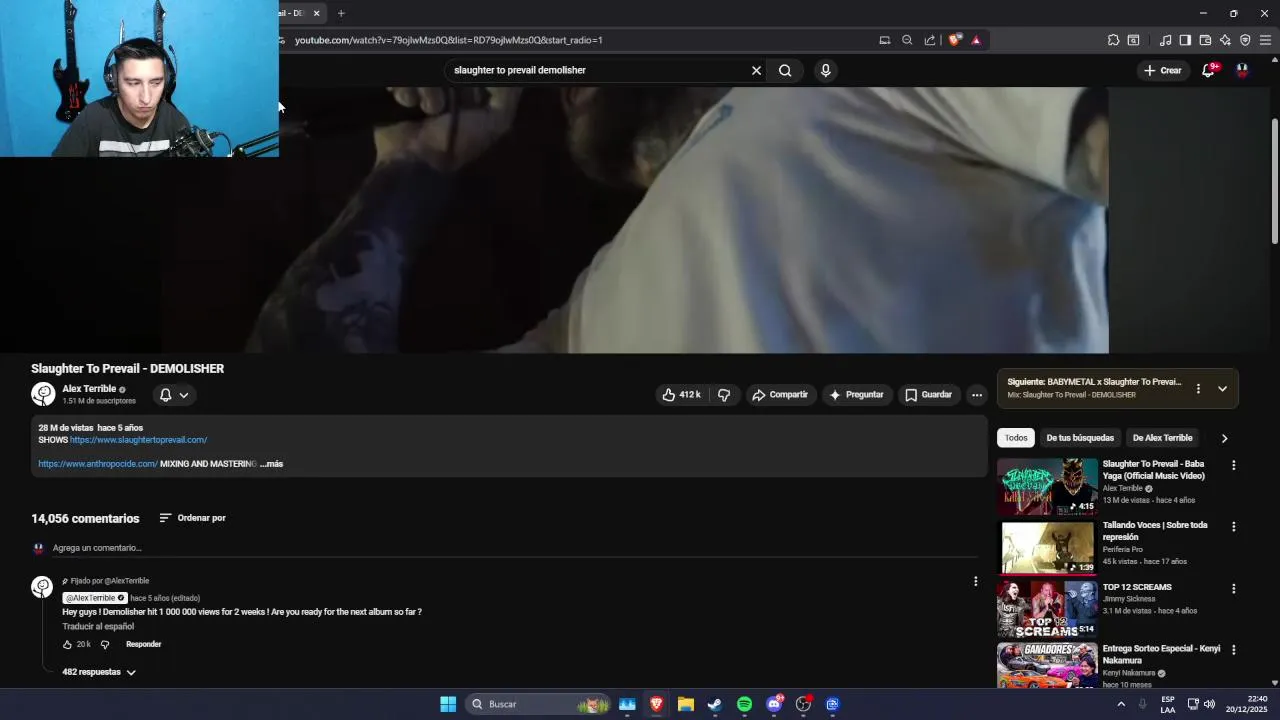Screen dimensions: 1280x720
Task: Open Baba Yaga video thumbnail
Action: 1047,486
